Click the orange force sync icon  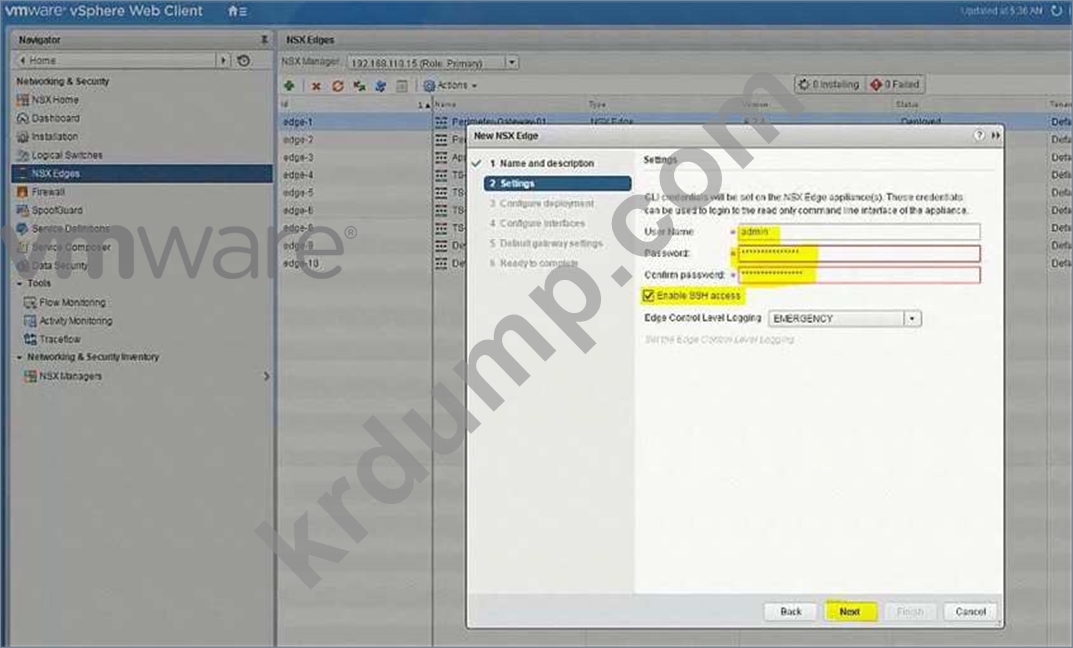pyautogui.click(x=338, y=86)
